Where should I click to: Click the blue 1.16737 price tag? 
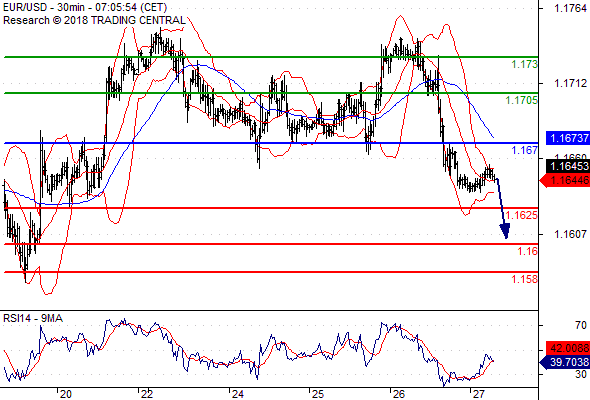(568, 138)
